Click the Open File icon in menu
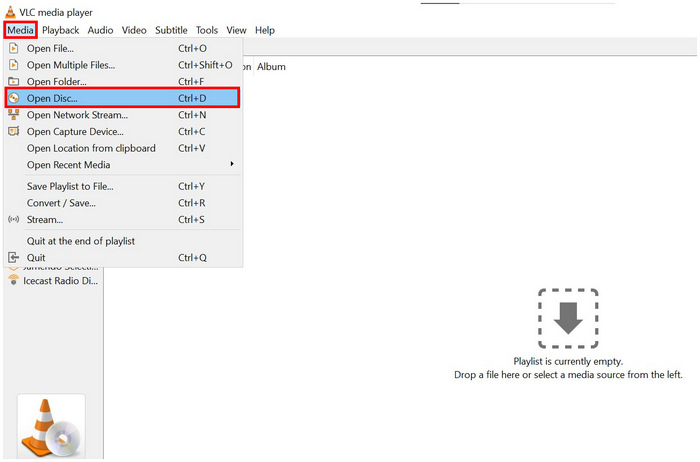 tap(14, 48)
